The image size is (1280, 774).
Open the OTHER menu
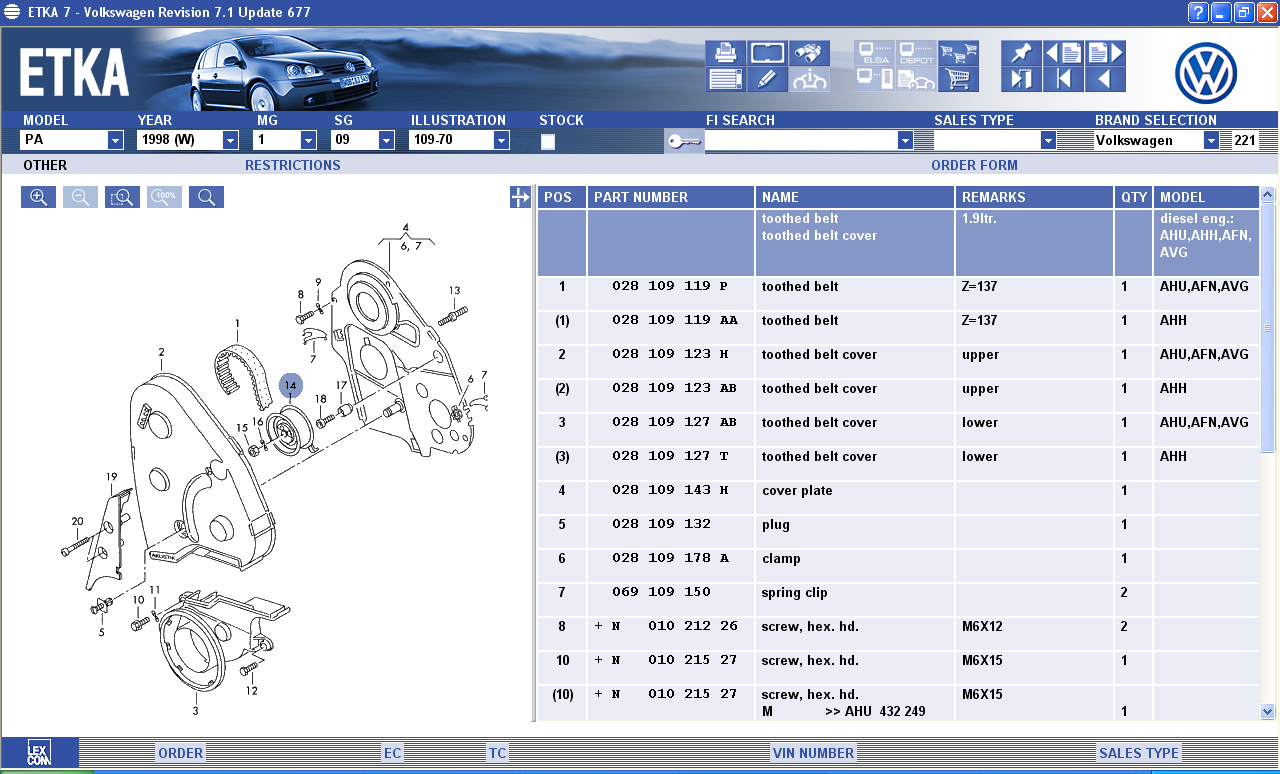[45, 165]
